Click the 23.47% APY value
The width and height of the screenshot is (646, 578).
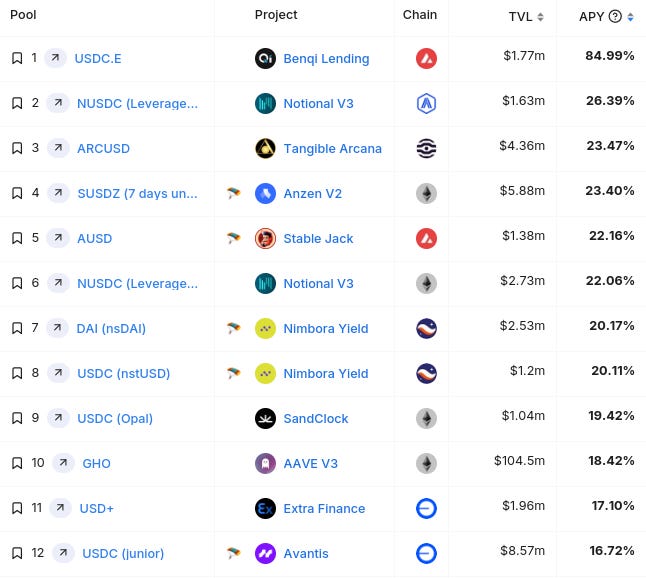pos(610,145)
